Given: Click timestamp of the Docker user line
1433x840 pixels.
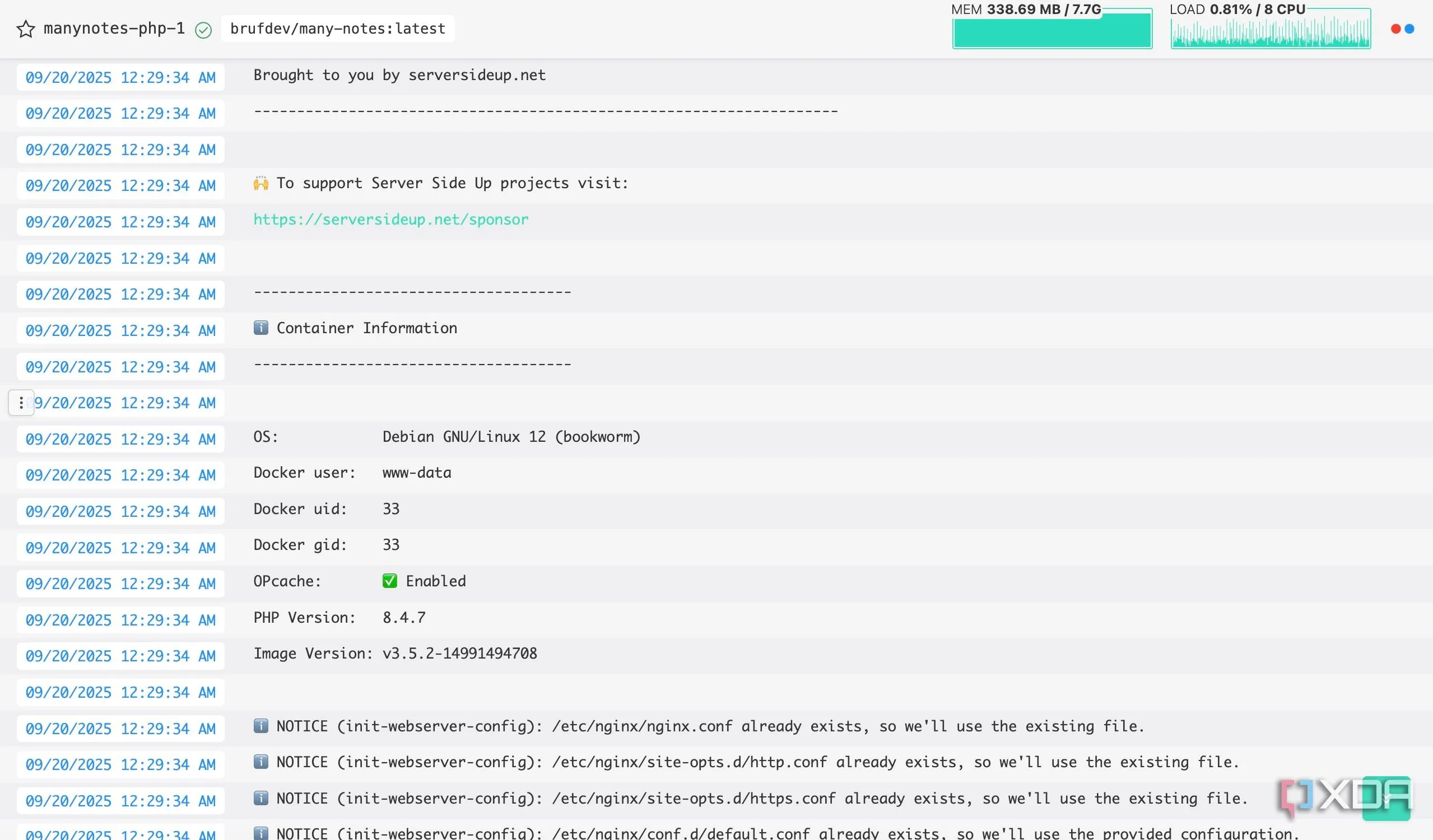Looking at the screenshot, I should [120, 474].
